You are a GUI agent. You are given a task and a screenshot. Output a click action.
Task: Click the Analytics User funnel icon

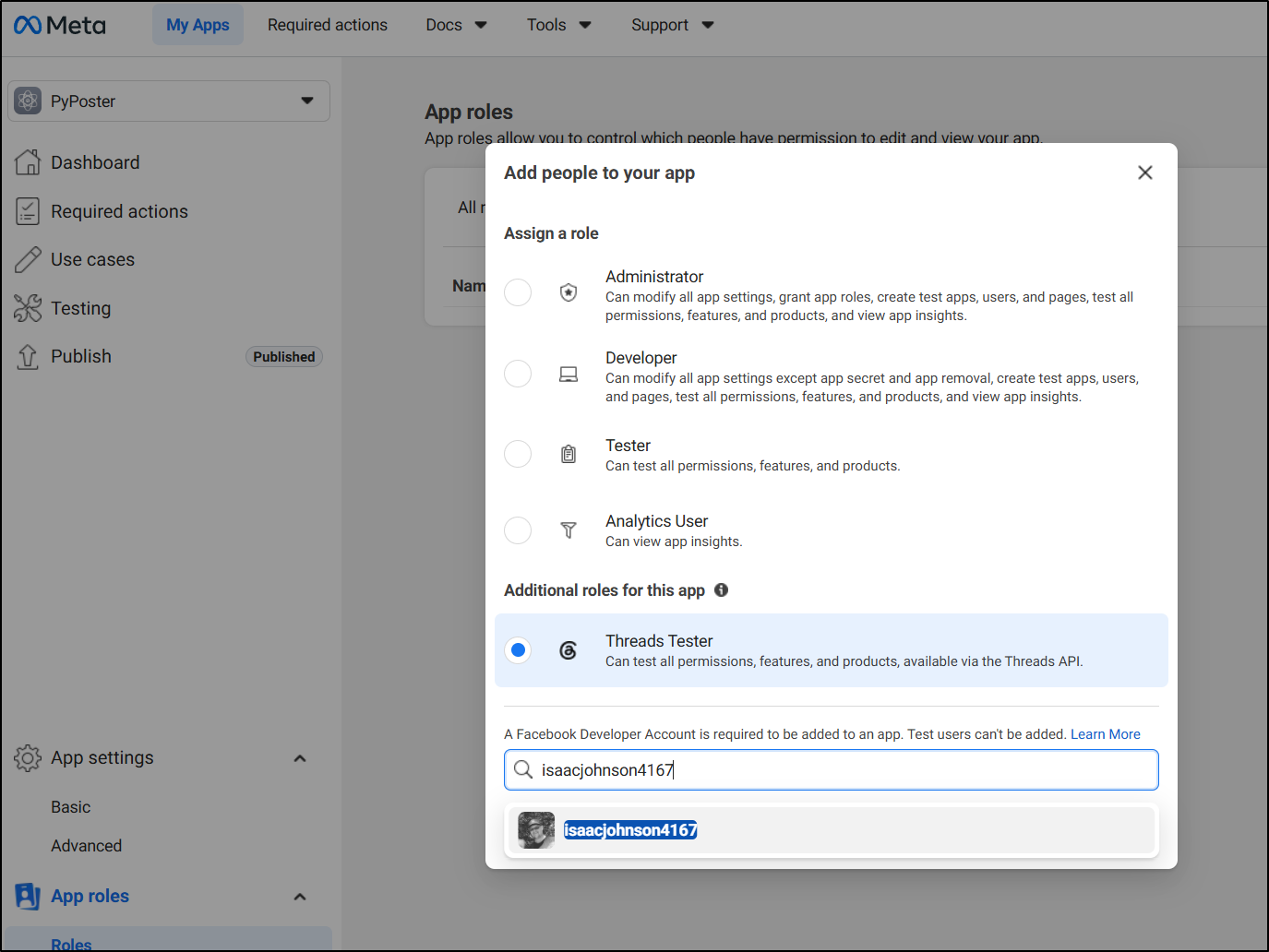(569, 530)
